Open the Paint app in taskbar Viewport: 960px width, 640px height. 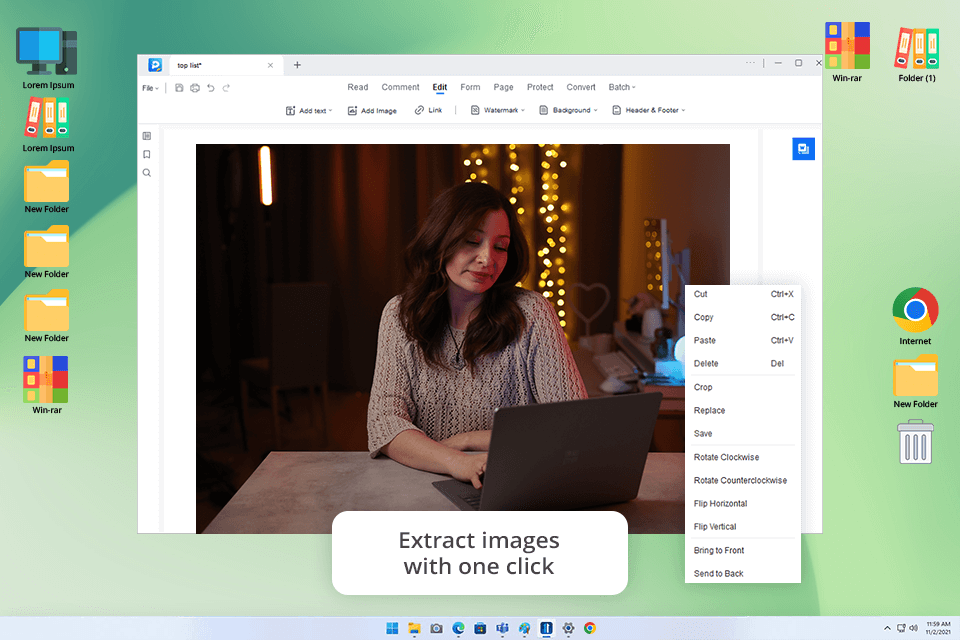coord(525,628)
